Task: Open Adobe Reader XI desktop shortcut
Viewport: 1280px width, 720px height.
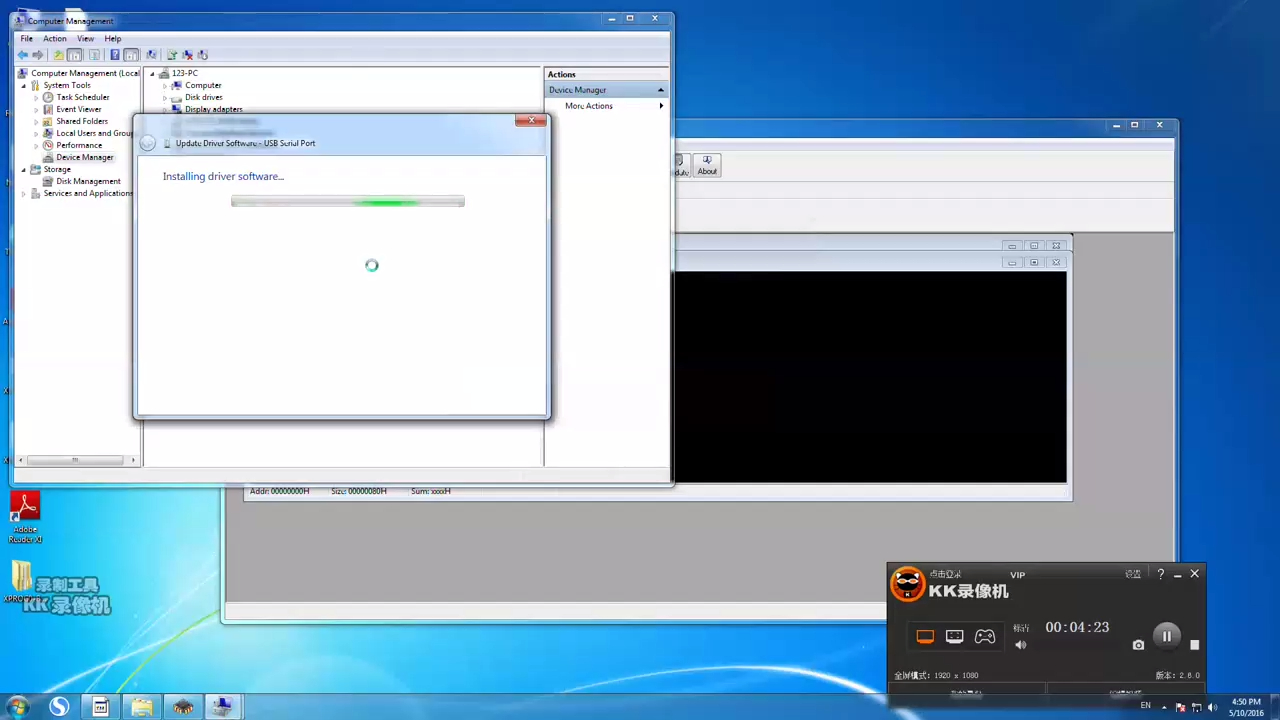Action: 25,517
